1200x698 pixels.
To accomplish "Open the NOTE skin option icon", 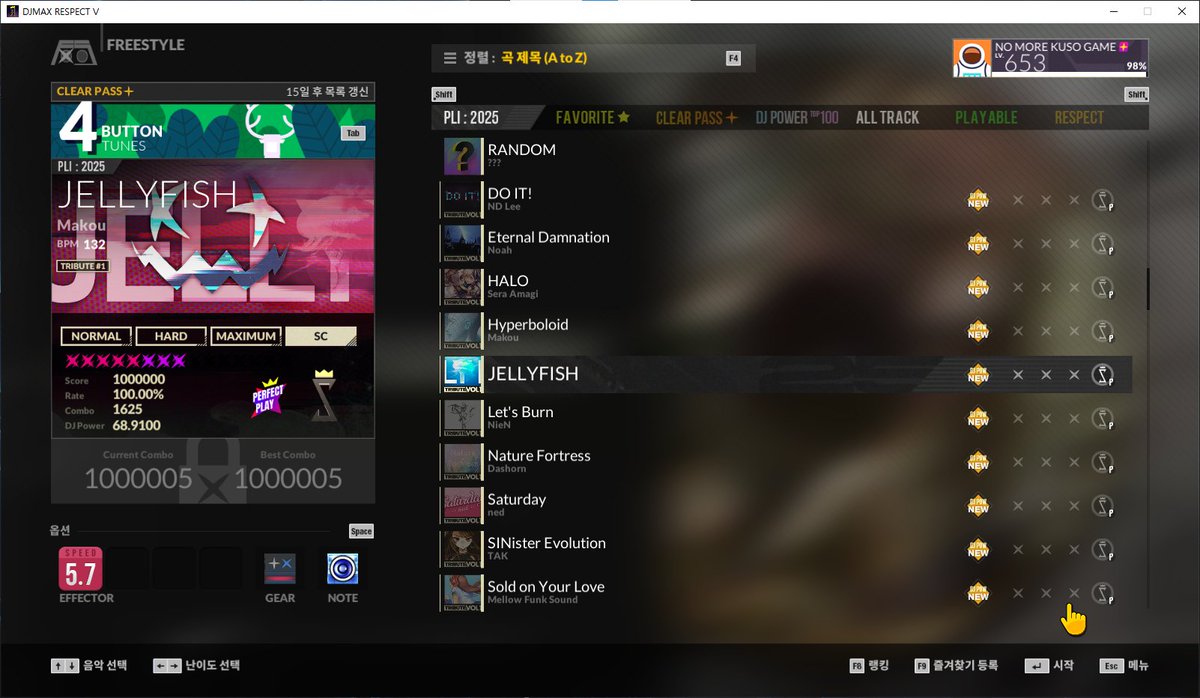I will pos(343,569).
